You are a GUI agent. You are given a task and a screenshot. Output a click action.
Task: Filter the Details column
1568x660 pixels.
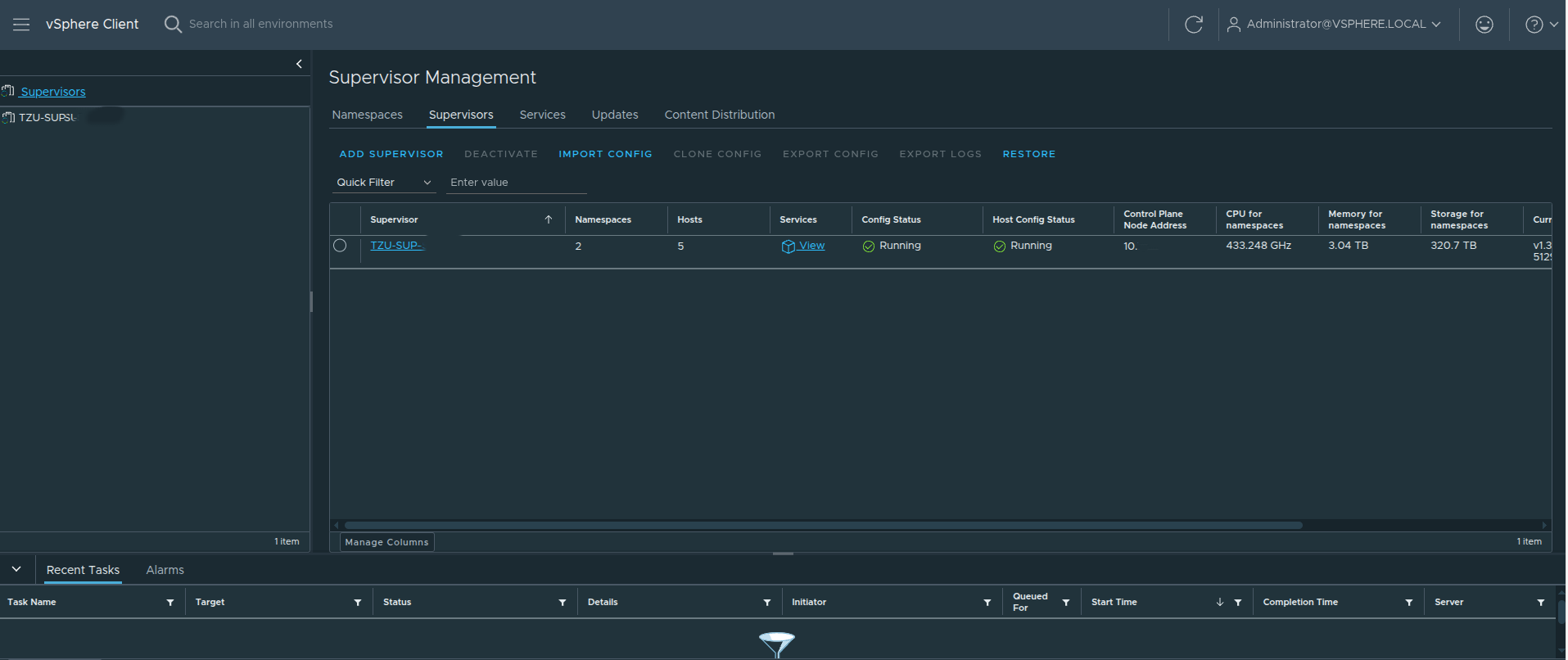coord(767,603)
